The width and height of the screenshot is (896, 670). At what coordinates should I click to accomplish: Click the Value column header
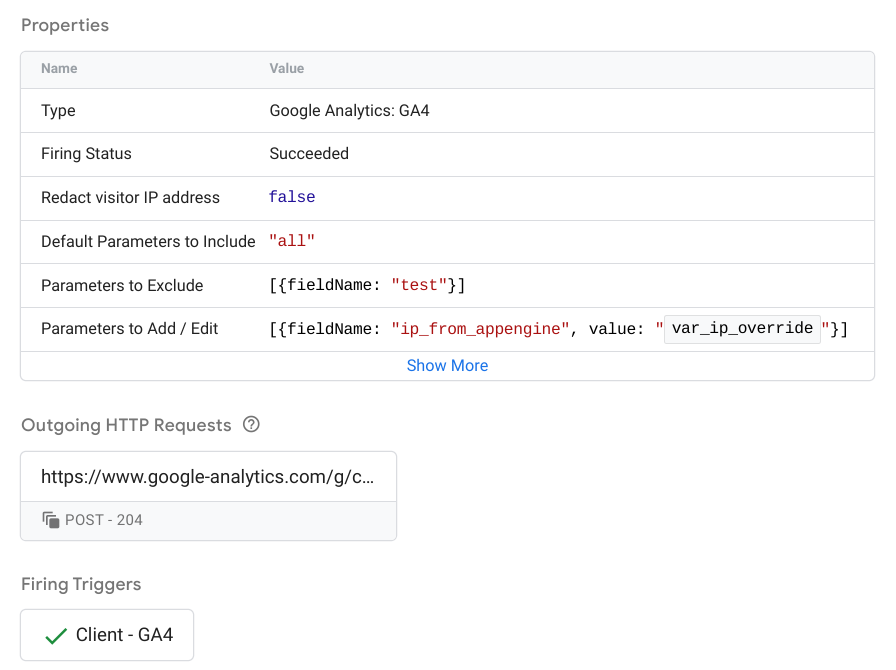286,68
